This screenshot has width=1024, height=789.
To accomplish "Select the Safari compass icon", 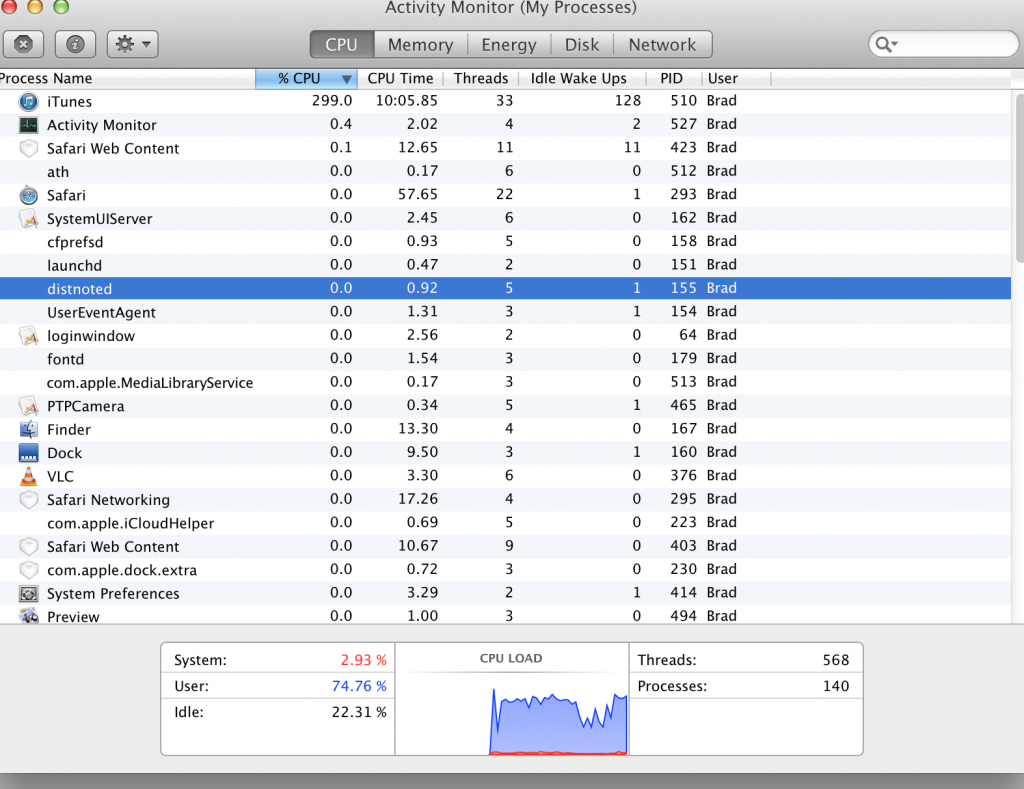I will (29, 195).
